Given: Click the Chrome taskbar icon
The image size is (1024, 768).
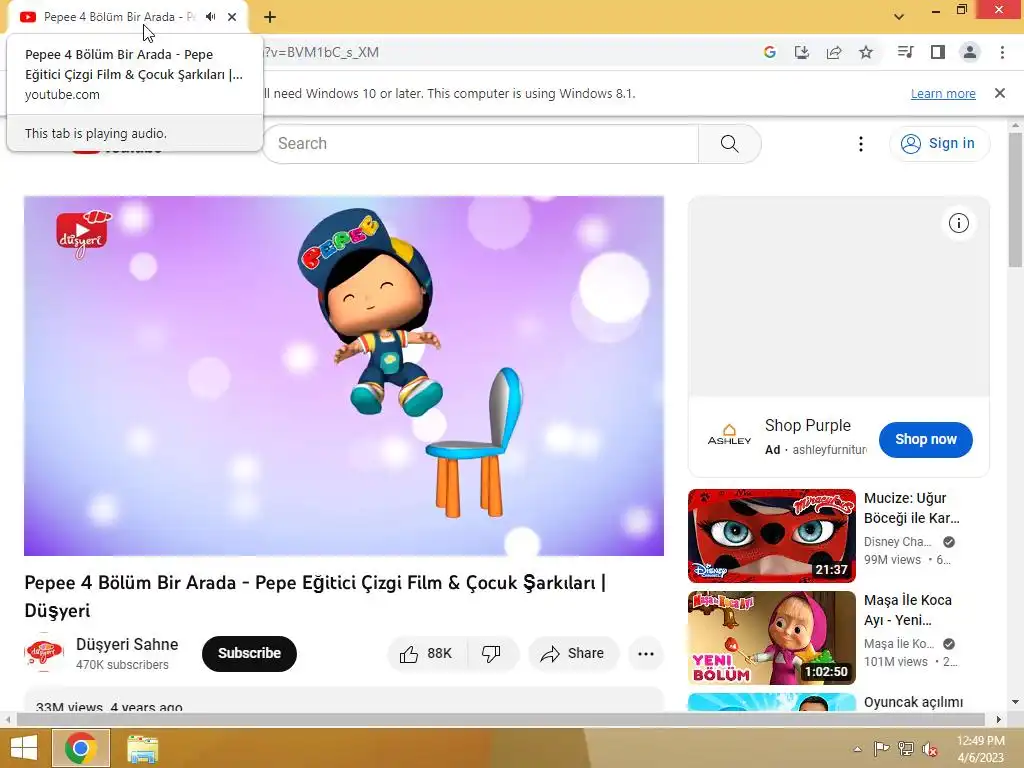Looking at the screenshot, I should (81, 748).
